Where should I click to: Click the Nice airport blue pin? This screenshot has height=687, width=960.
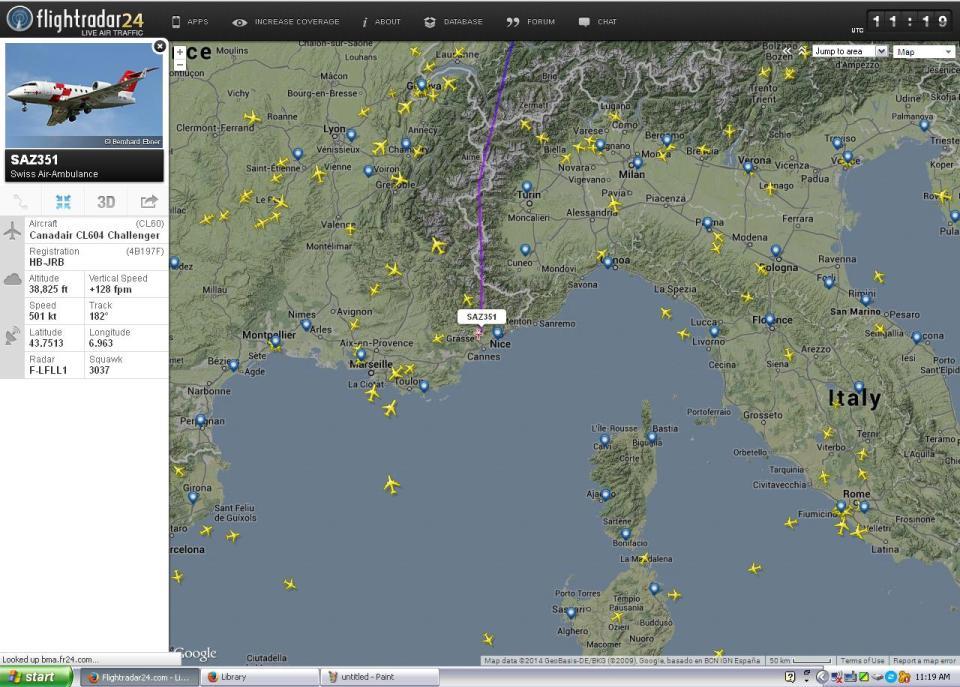(x=498, y=332)
